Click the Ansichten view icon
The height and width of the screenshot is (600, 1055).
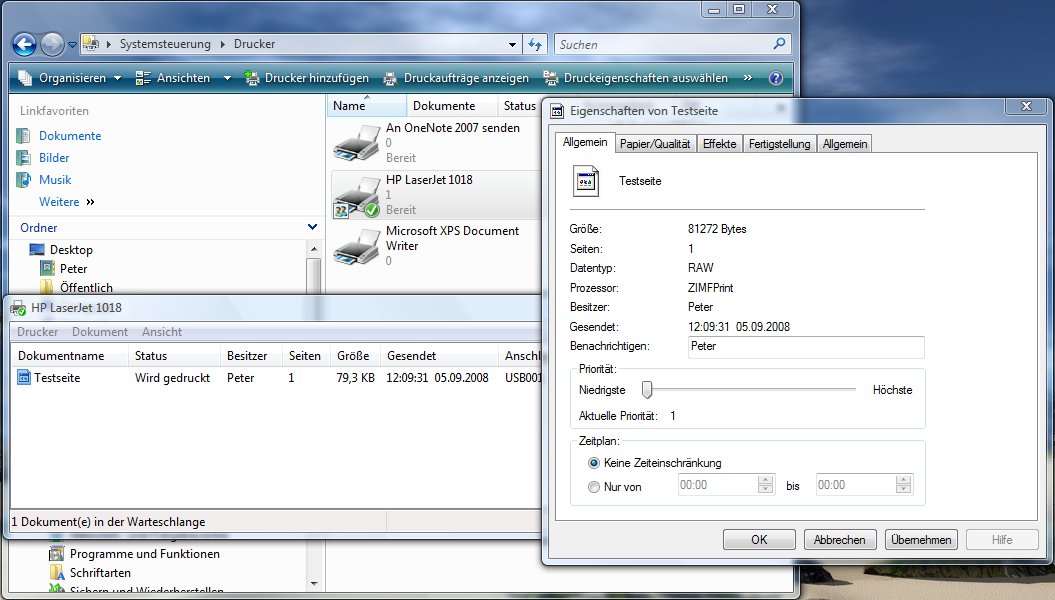click(143, 78)
